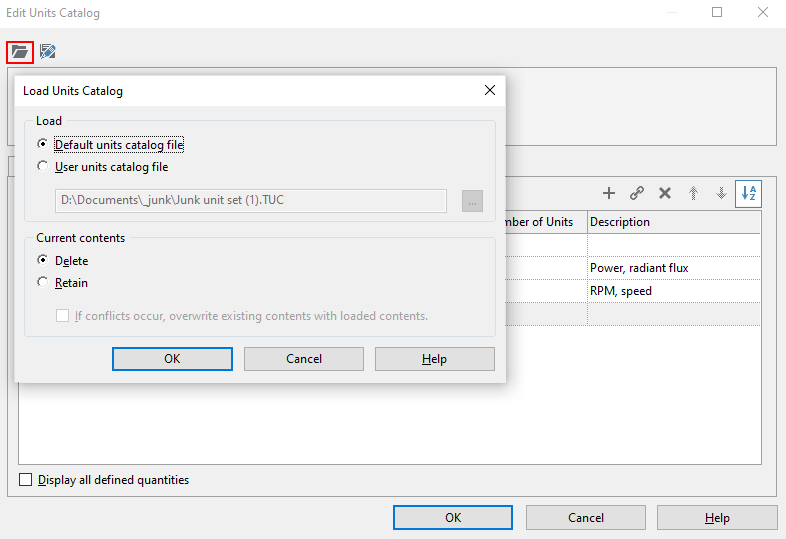The height and width of the screenshot is (539, 786).
Task: Select User units catalog file option
Action: tap(42, 167)
